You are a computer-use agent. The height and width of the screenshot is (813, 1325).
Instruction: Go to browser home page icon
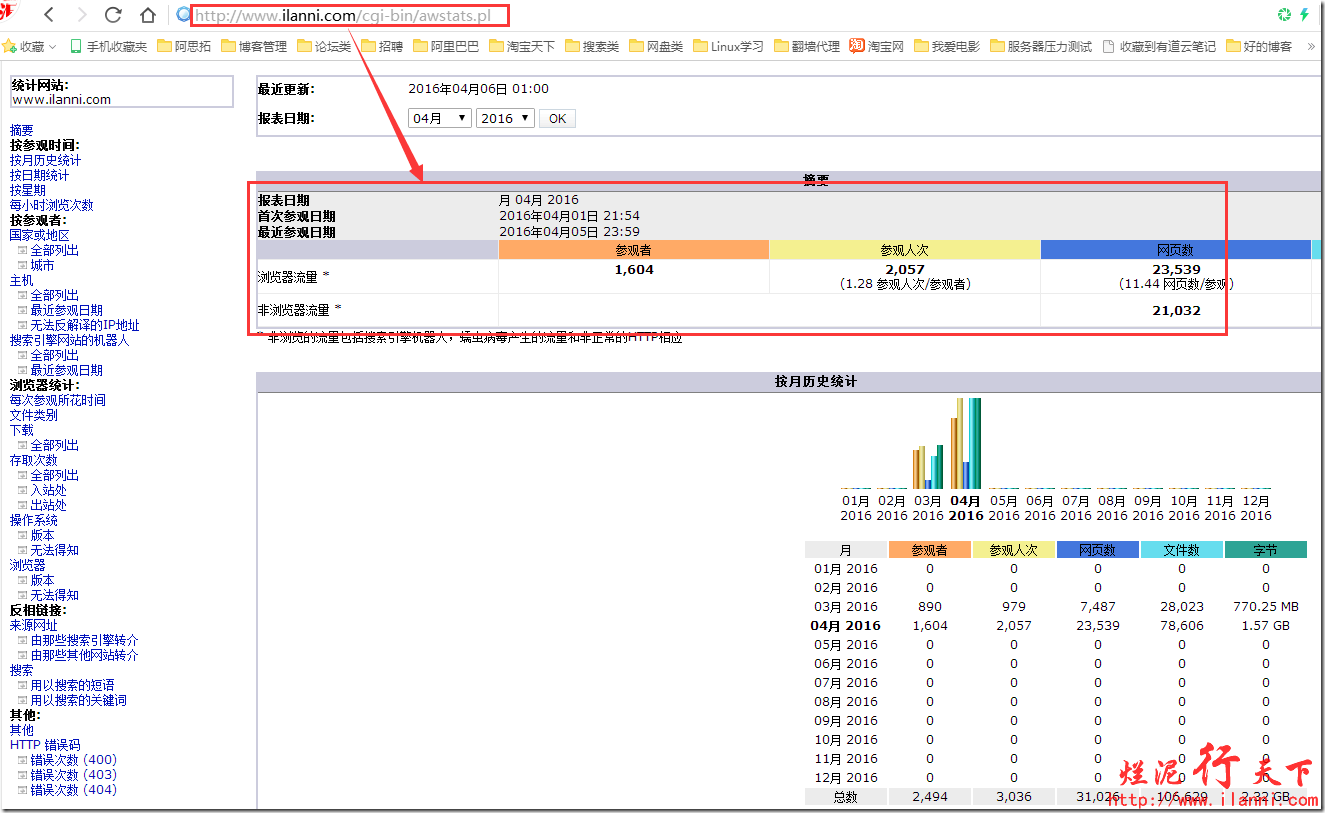(x=147, y=15)
